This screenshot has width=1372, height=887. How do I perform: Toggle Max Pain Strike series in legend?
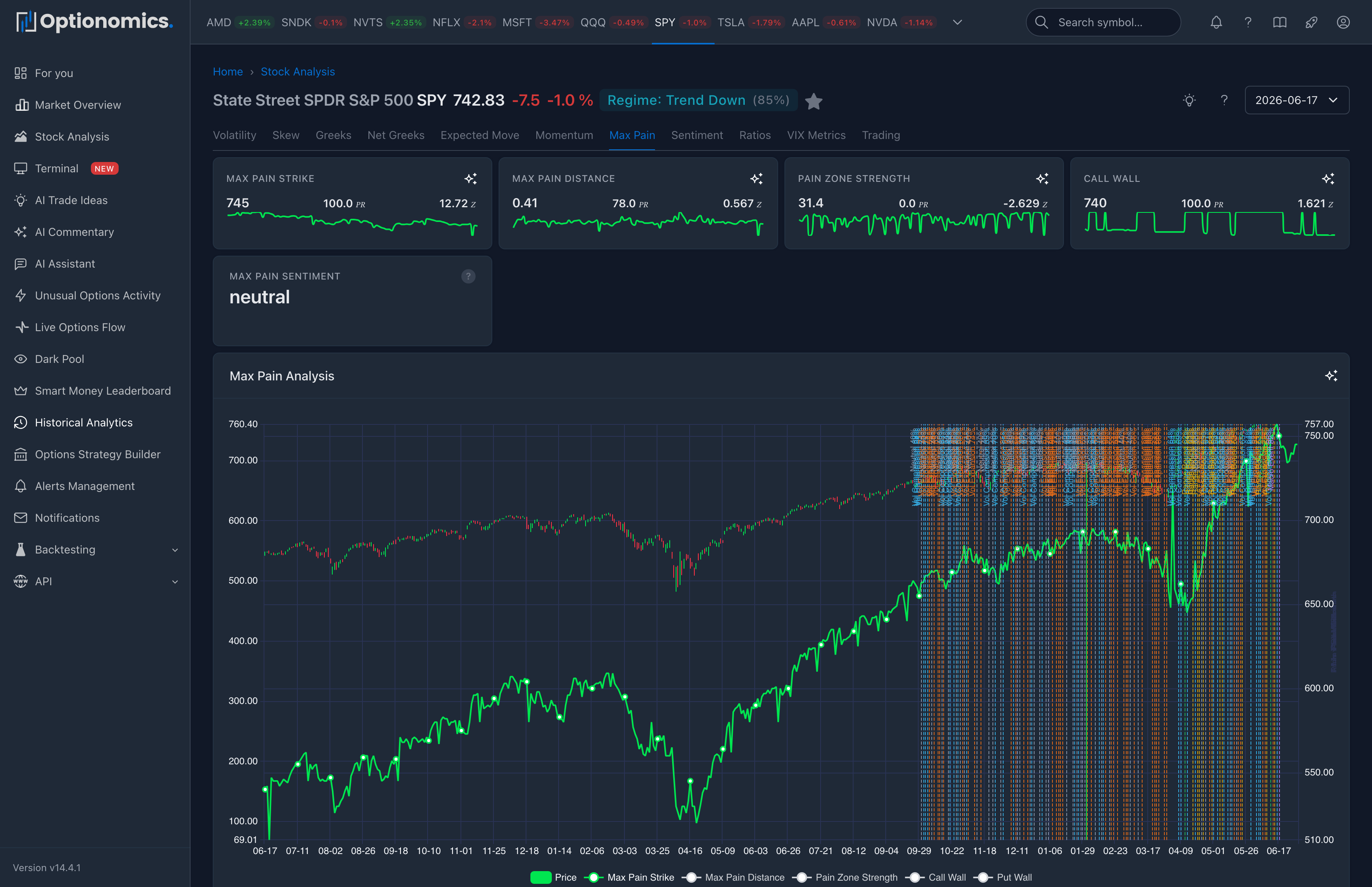tap(629, 877)
